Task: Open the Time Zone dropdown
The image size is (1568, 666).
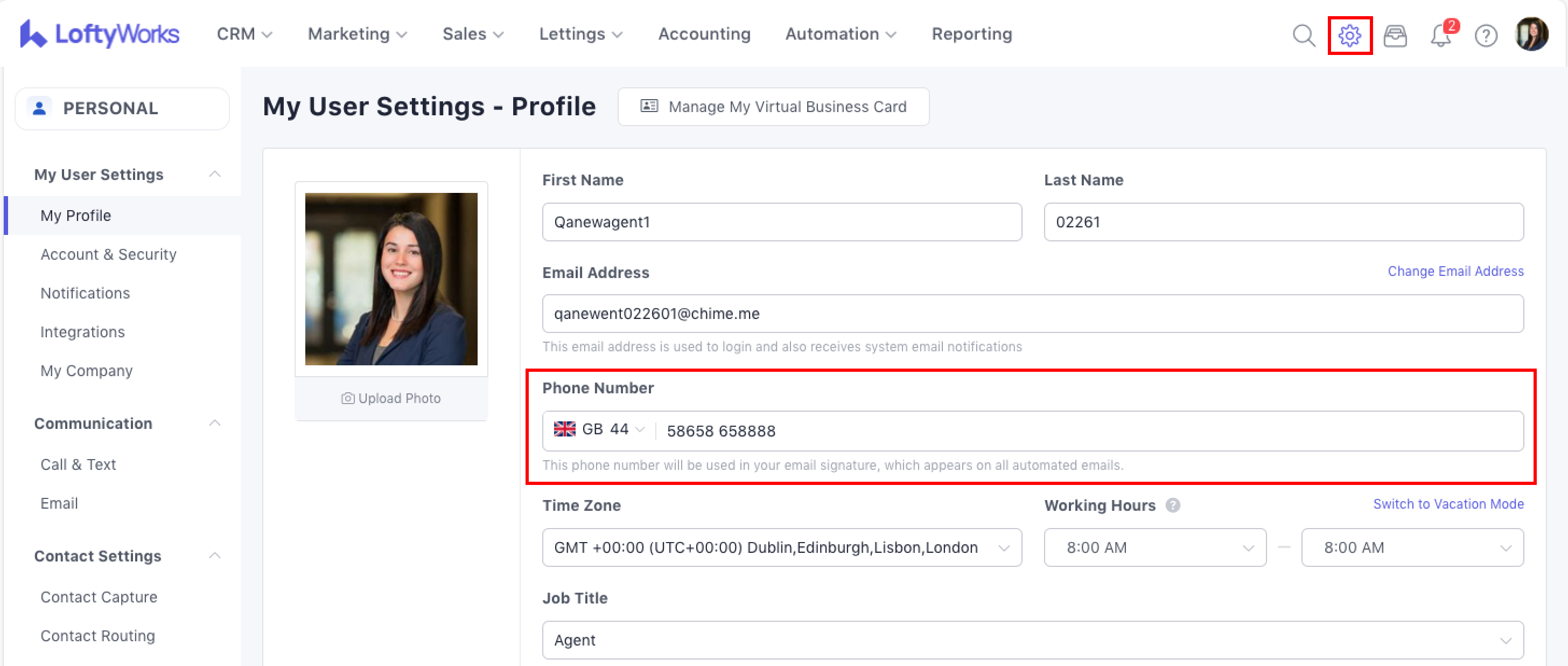Action: 781,547
